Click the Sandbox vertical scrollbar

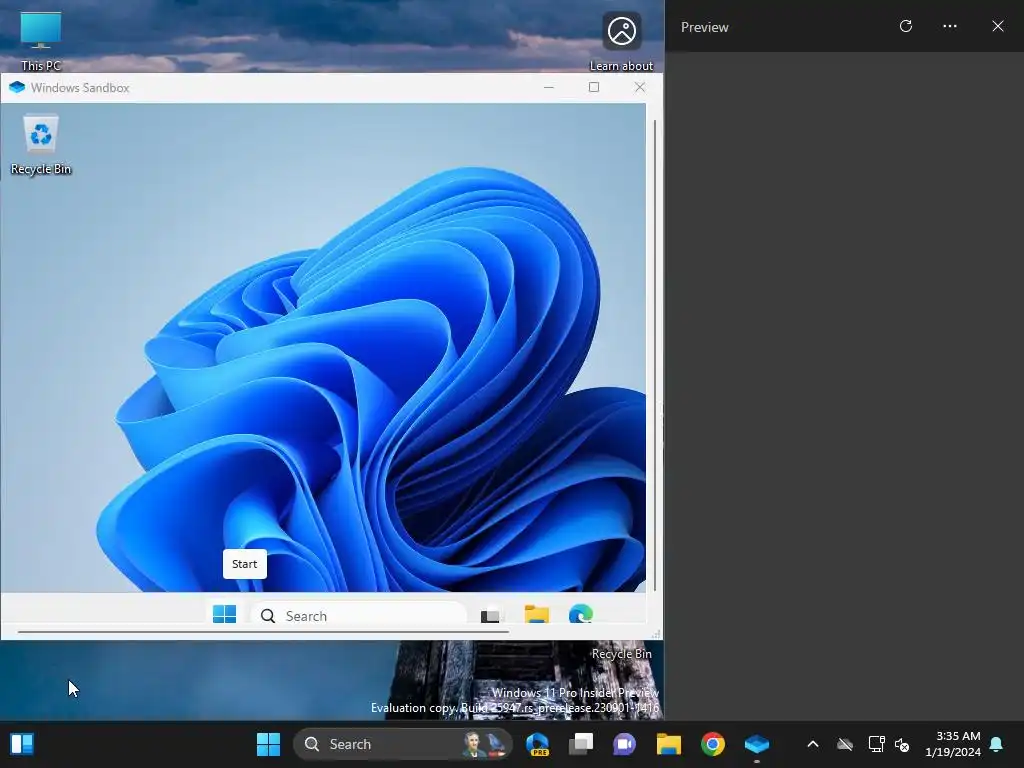[x=654, y=355]
